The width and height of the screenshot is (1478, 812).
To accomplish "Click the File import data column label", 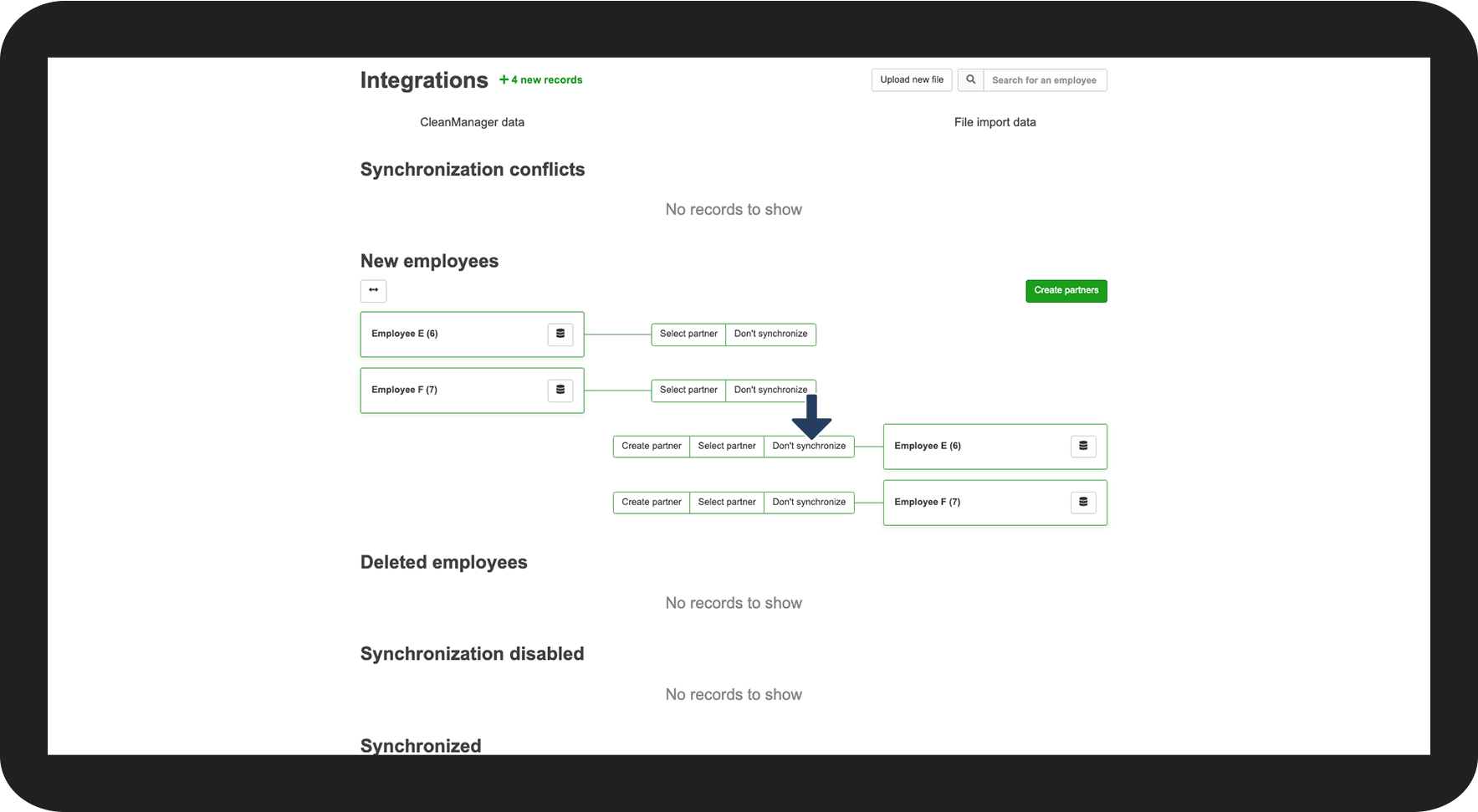I will 995,122.
